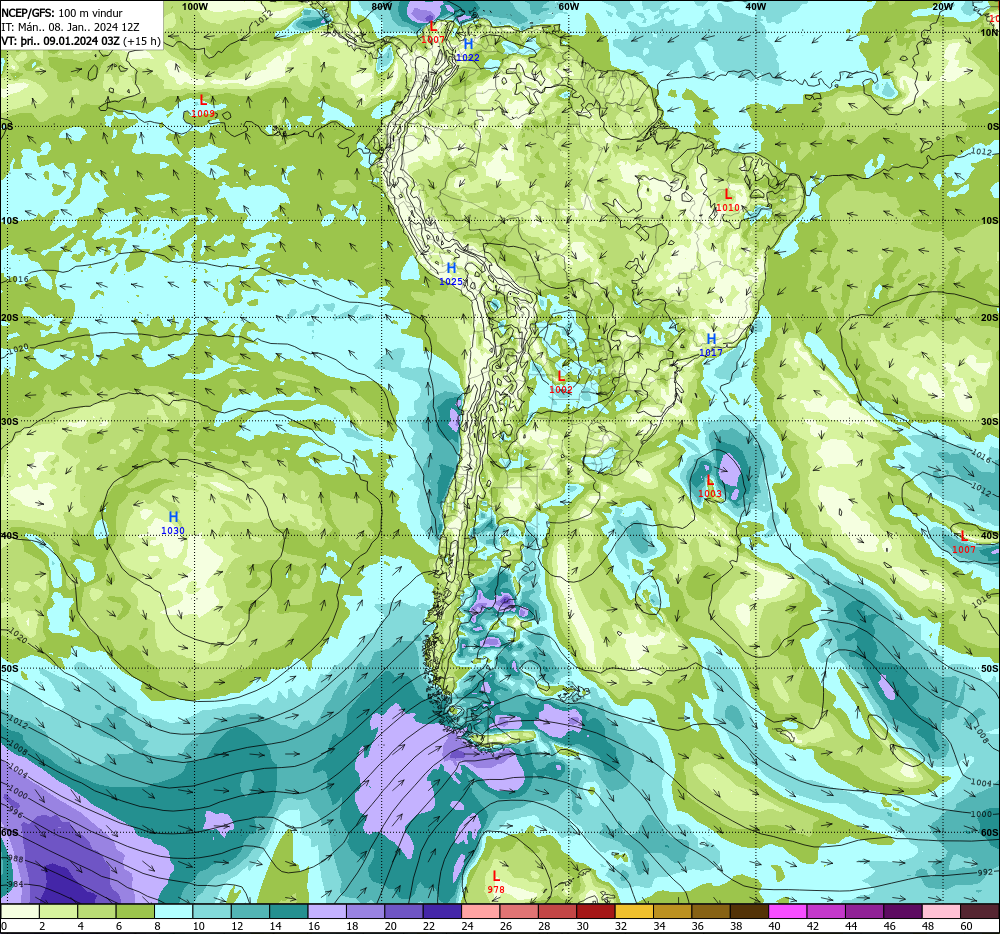Click legend swatch between 16 and 18
Image resolution: width=1000 pixels, height=934 pixels.
click(x=327, y=912)
